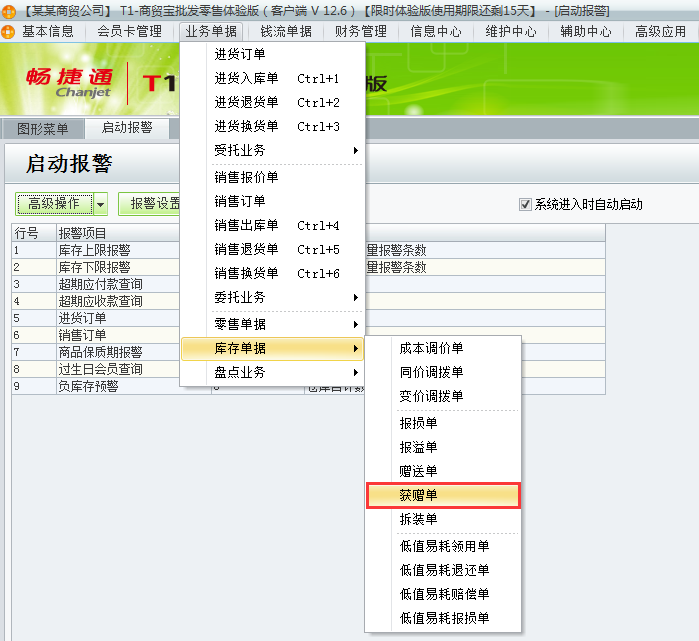Expand 零售单据 submenu
The height and width of the screenshot is (641, 699).
point(273,324)
